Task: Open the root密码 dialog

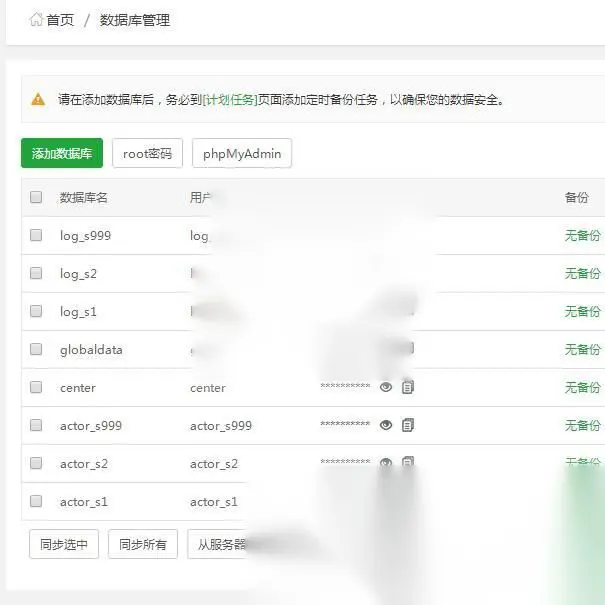Action: click(x=147, y=153)
